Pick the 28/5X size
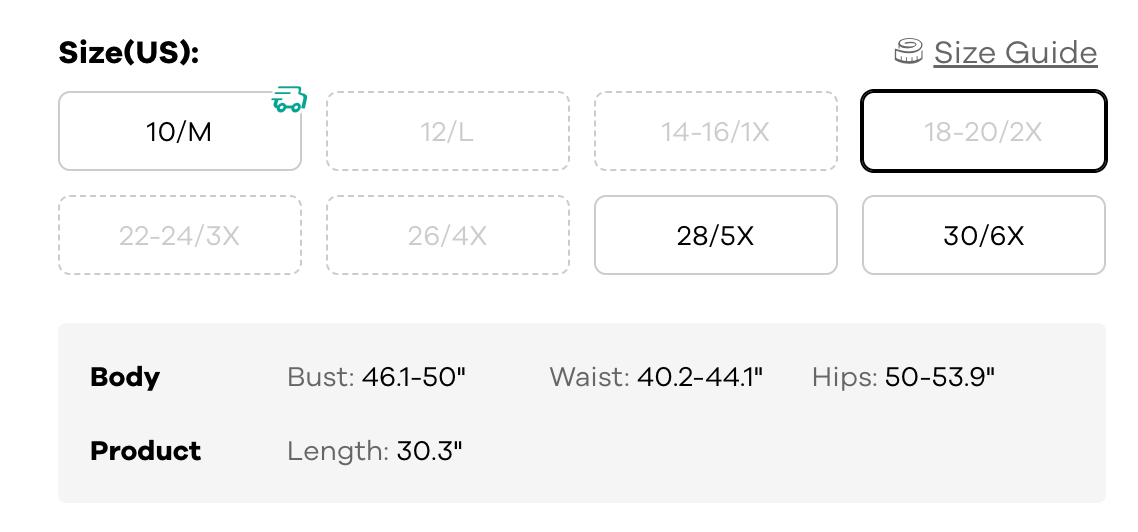This screenshot has height=532, width=1138. (x=715, y=235)
